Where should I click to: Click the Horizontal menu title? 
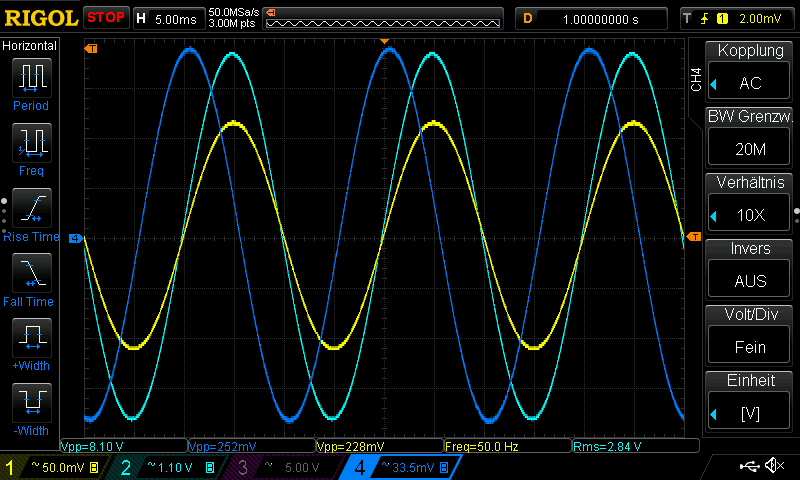(x=30, y=46)
